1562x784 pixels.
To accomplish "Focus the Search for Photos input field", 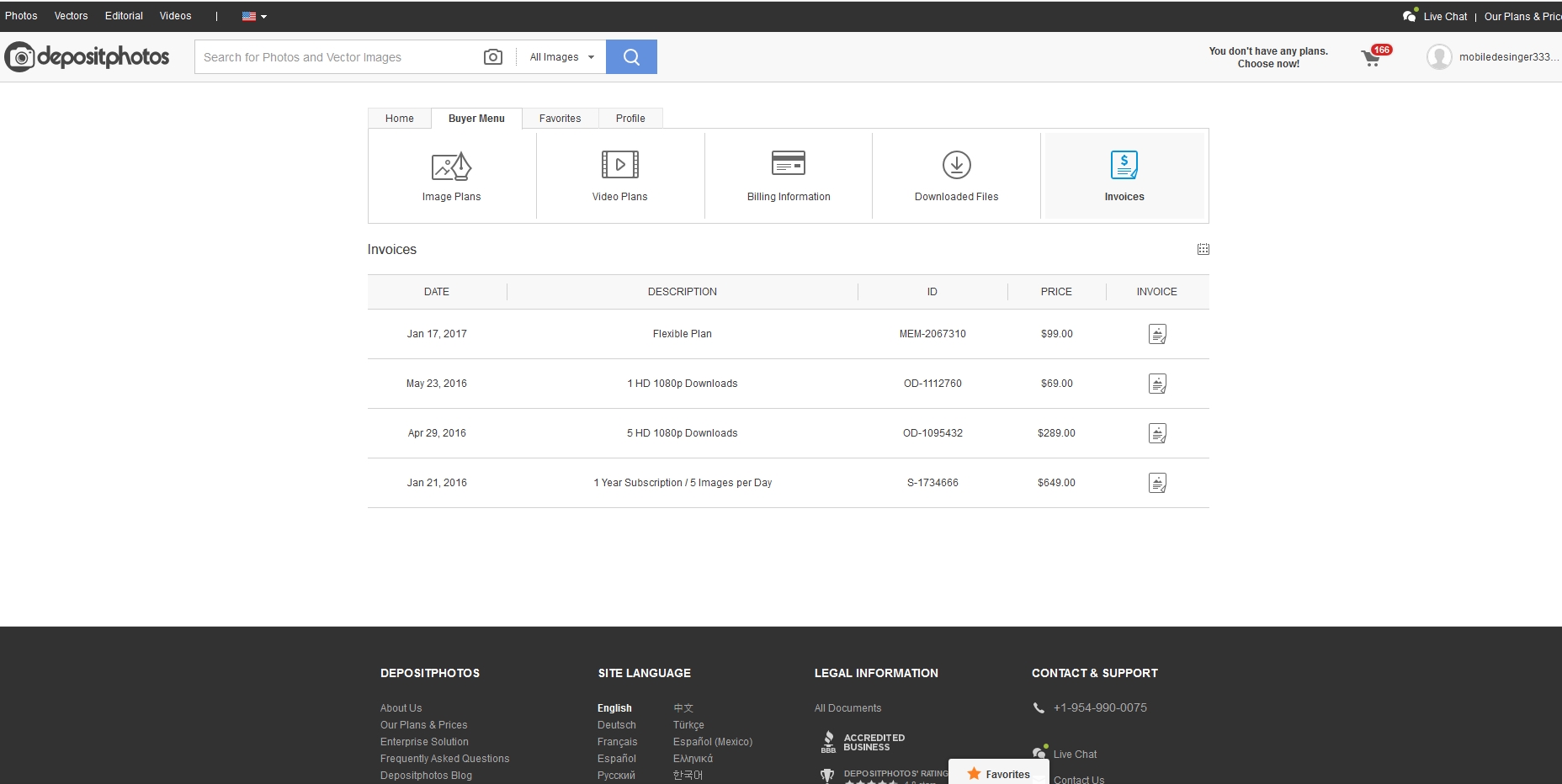I will pos(337,57).
